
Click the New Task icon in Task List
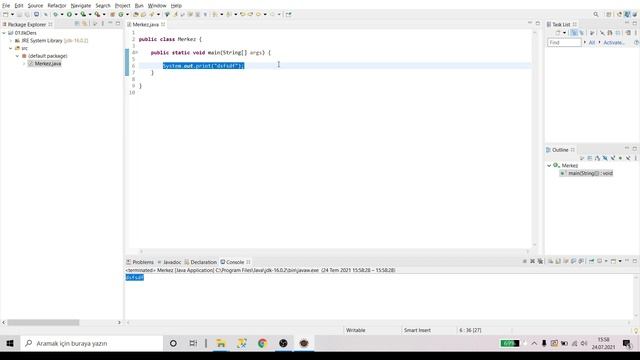tap(558, 33)
